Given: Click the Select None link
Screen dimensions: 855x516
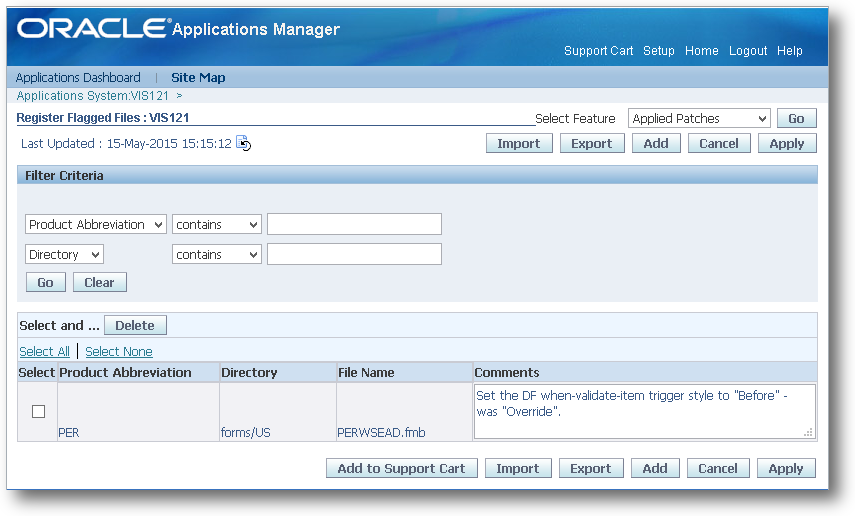Looking at the screenshot, I should click(119, 351).
